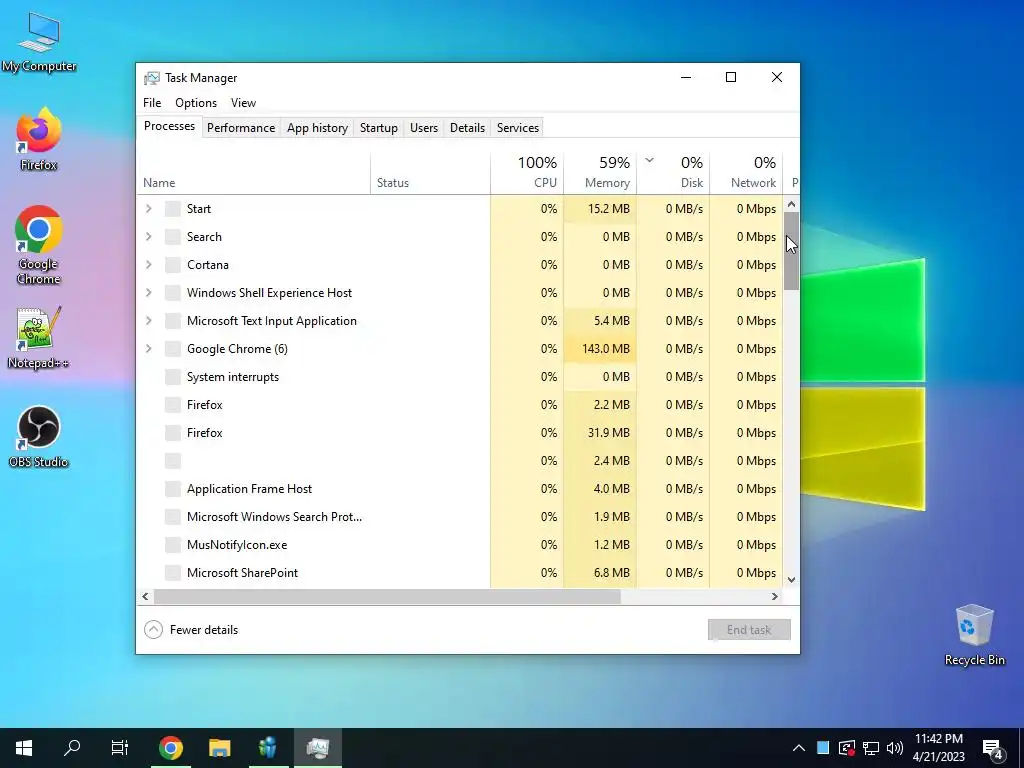Screen dimensions: 1024x768
Task: Open File Explorer from the taskbar
Action: [x=219, y=748]
